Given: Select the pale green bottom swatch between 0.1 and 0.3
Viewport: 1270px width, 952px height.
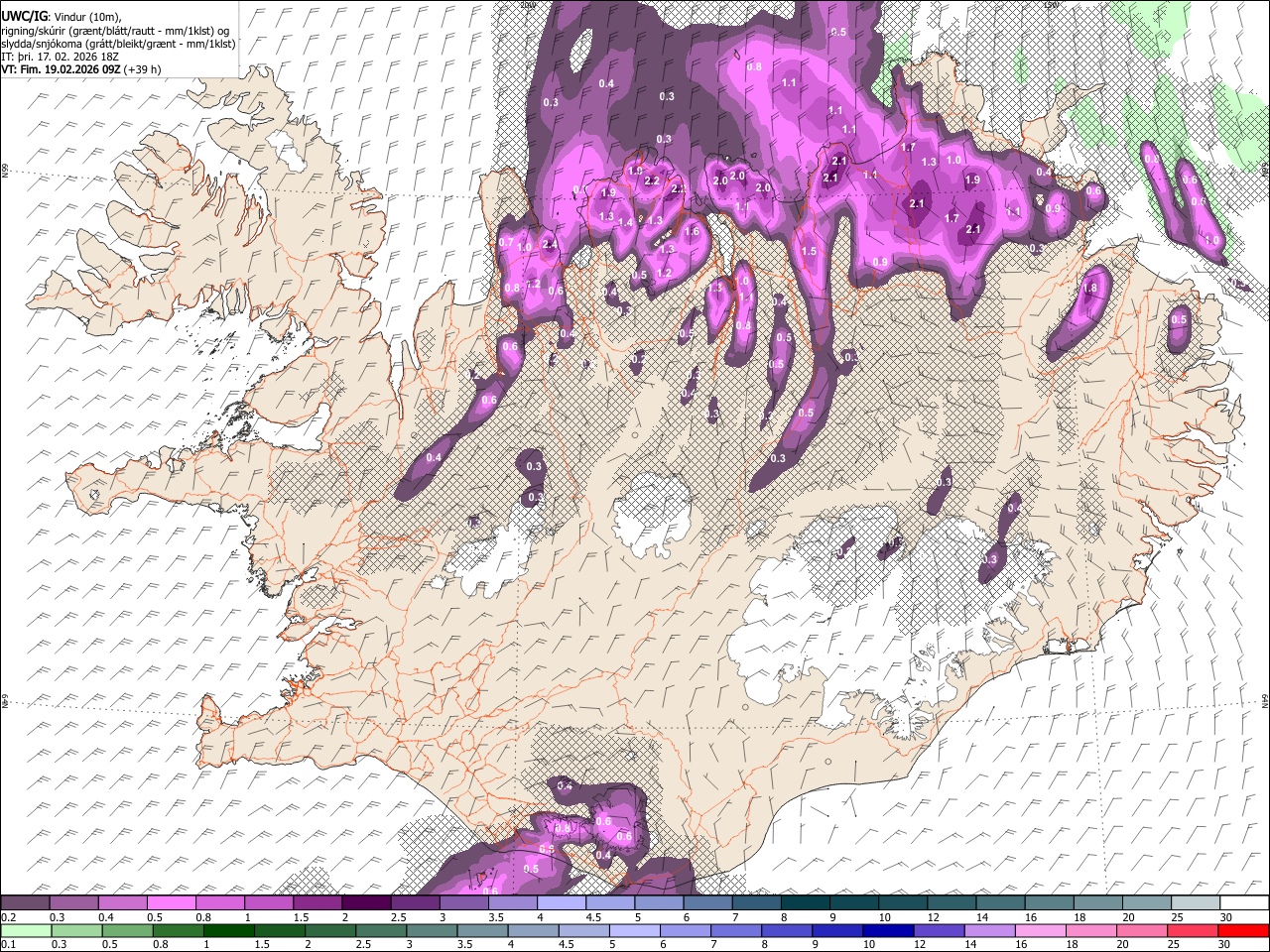Looking at the screenshot, I should (25, 930).
